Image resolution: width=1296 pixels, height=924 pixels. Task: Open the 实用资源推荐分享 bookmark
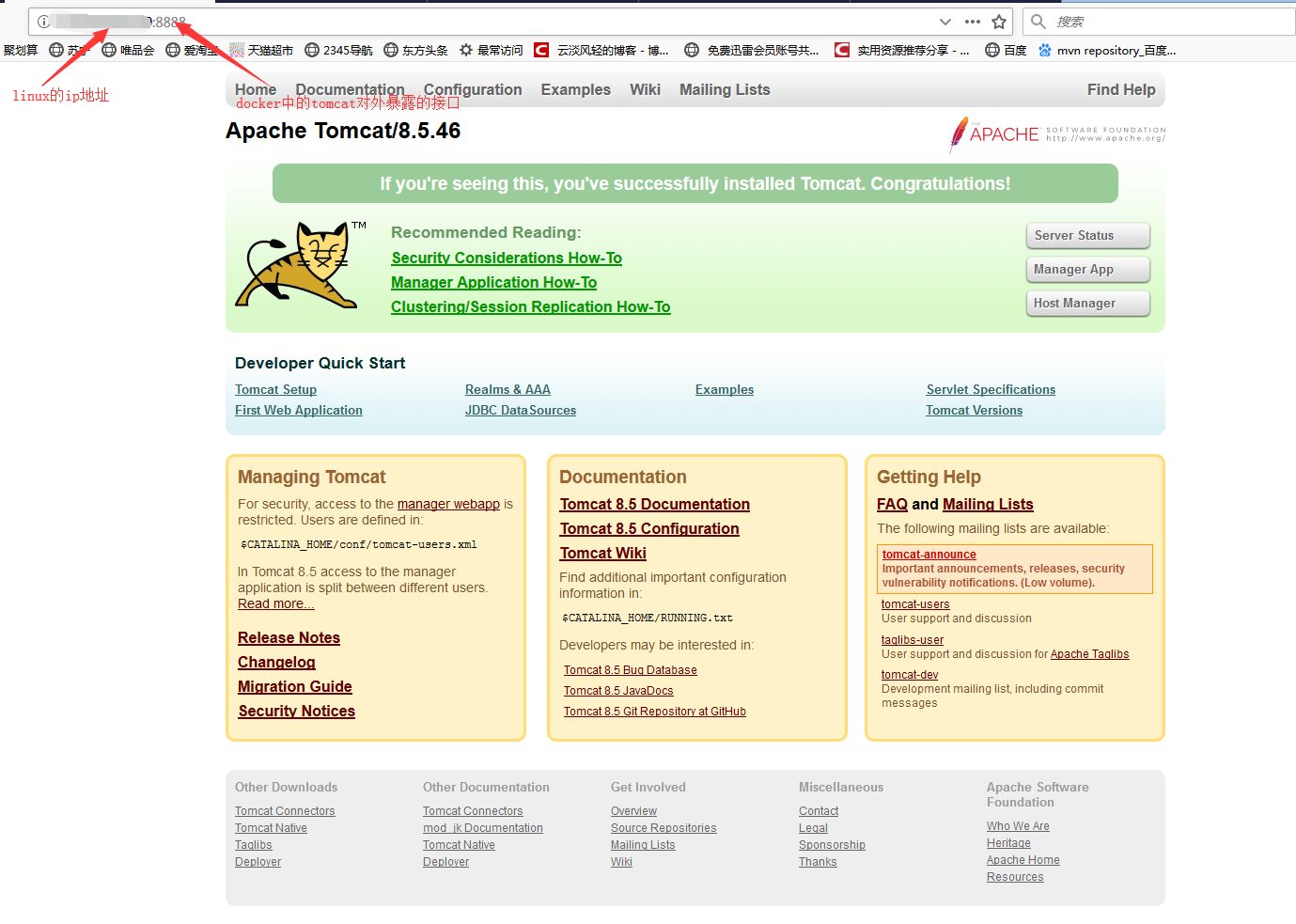coord(902,51)
